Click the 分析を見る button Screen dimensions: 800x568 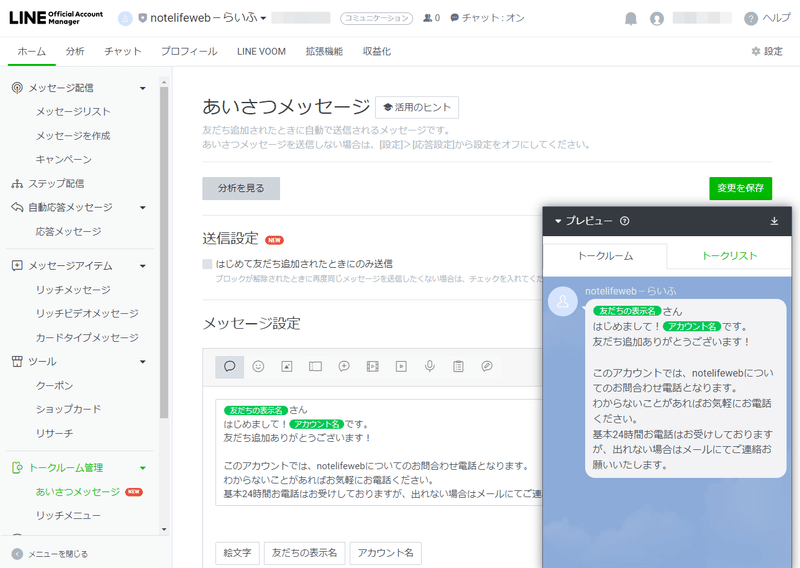241,188
